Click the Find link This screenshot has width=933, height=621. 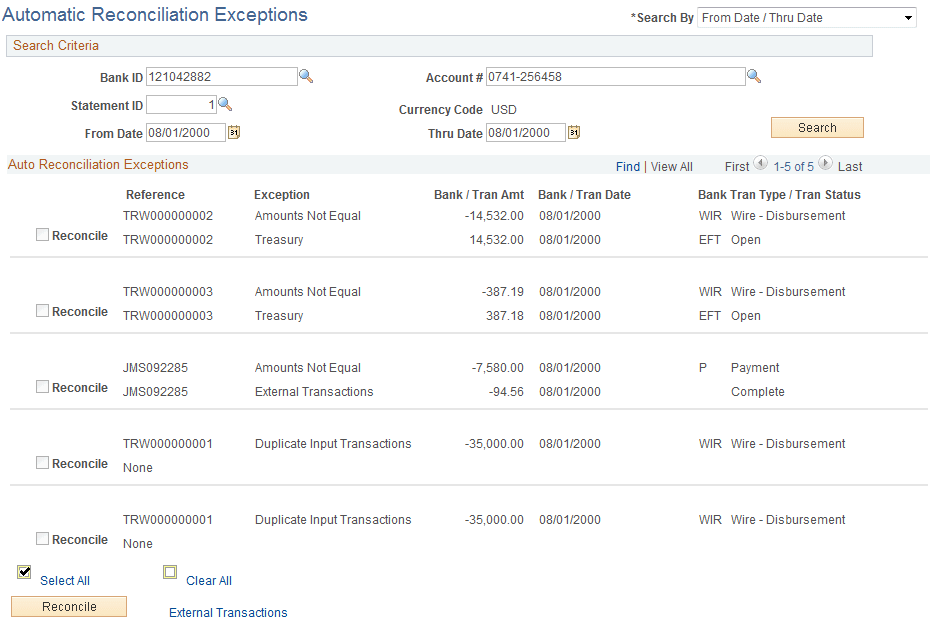[627, 165]
